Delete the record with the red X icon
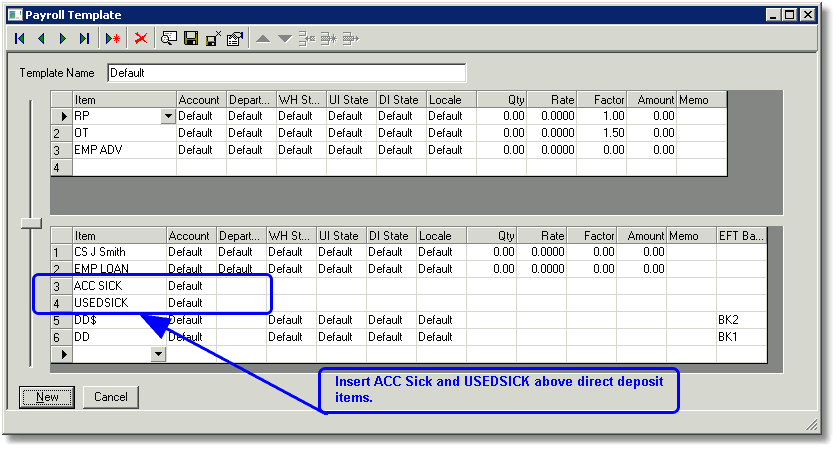Viewport: 836px width, 449px height. (x=141, y=38)
